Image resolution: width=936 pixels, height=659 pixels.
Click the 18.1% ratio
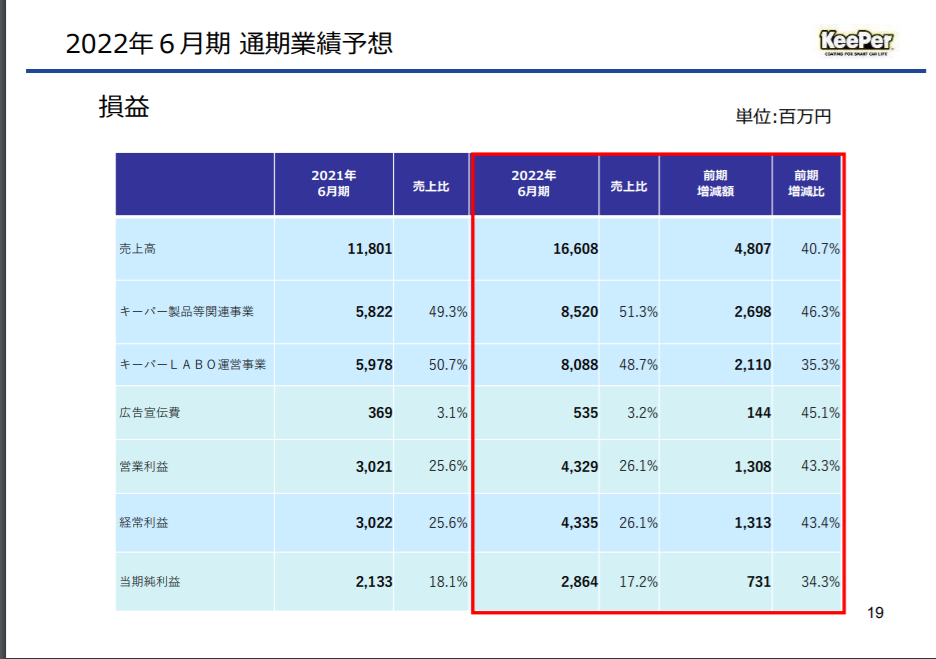[448, 581]
